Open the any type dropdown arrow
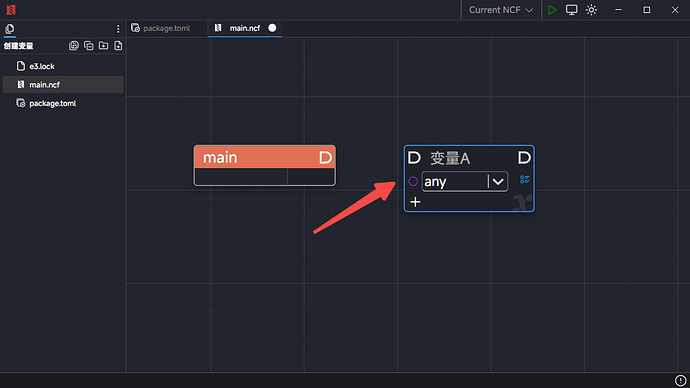This screenshot has width=690, height=388. tap(498, 182)
